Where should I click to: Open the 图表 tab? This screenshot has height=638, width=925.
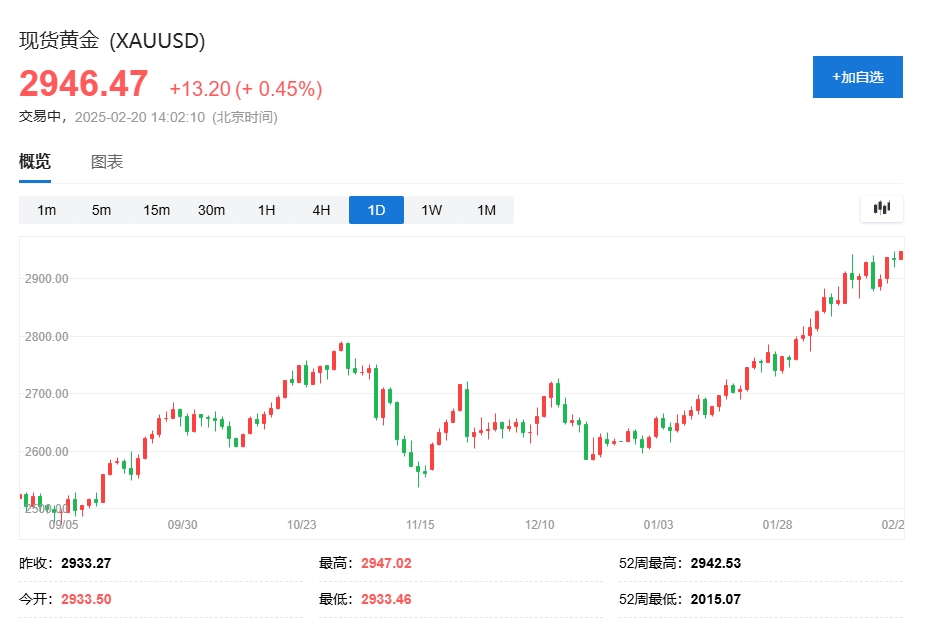[107, 162]
